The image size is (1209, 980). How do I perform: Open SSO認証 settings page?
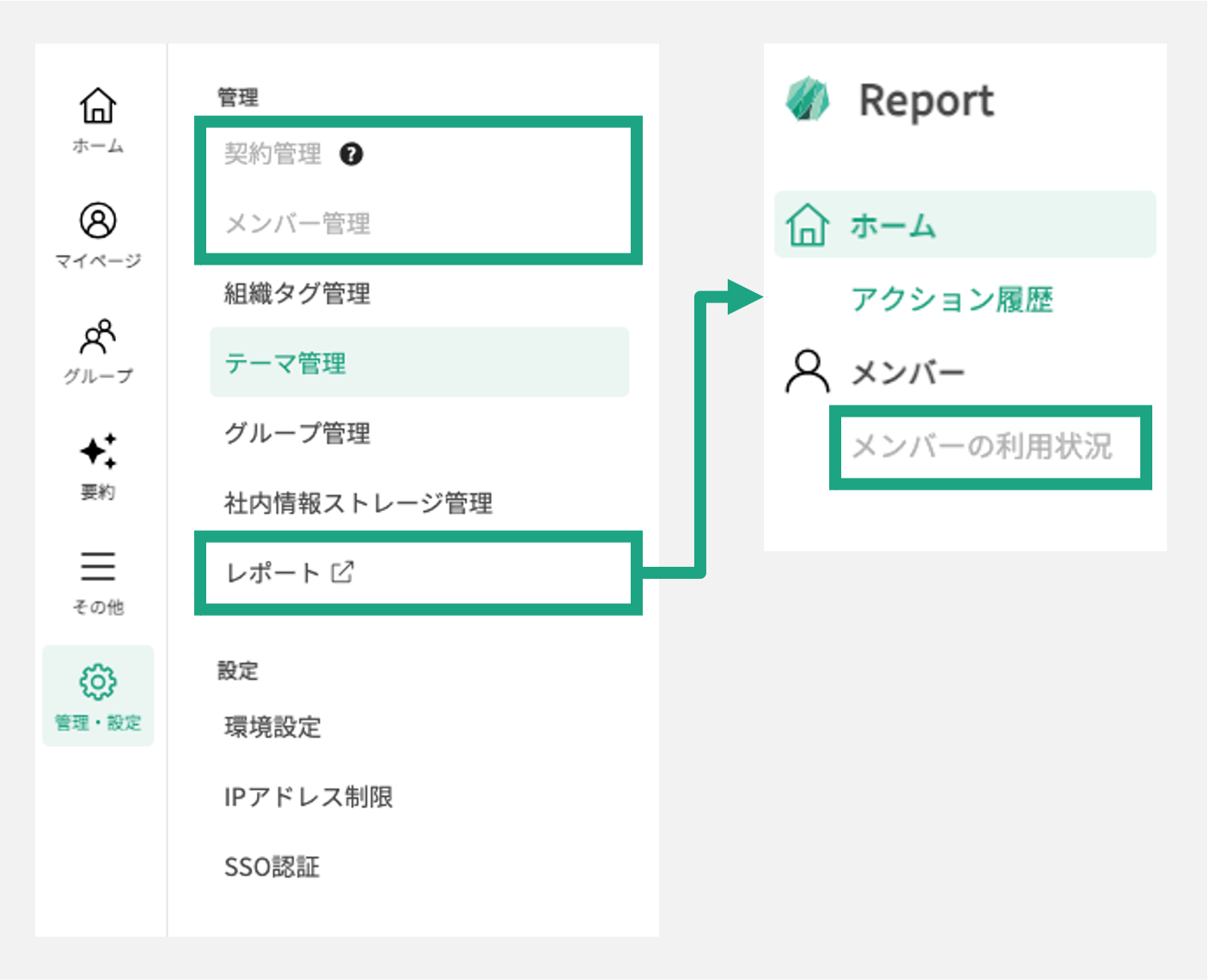[272, 867]
